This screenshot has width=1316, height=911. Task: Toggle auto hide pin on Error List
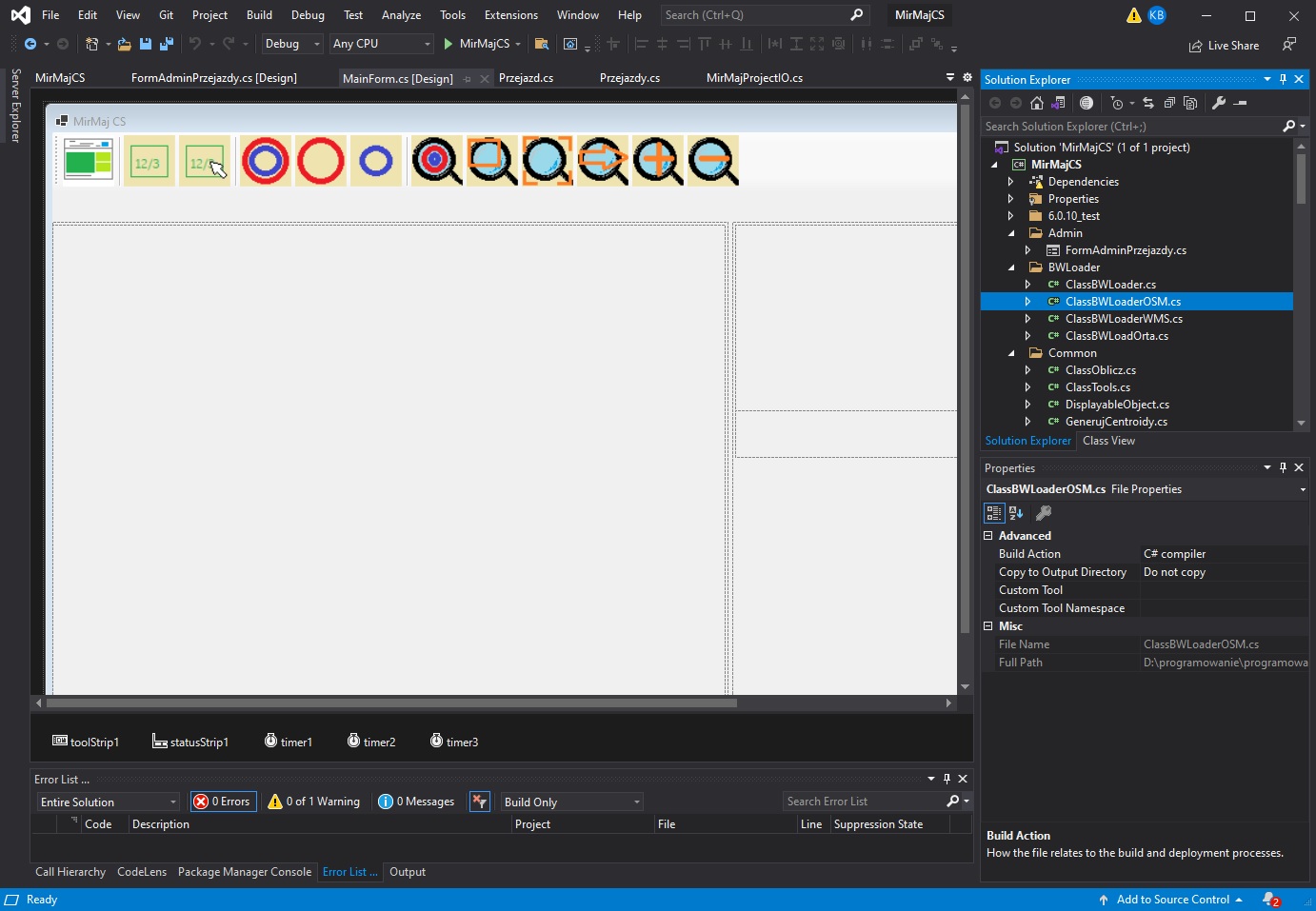point(947,779)
